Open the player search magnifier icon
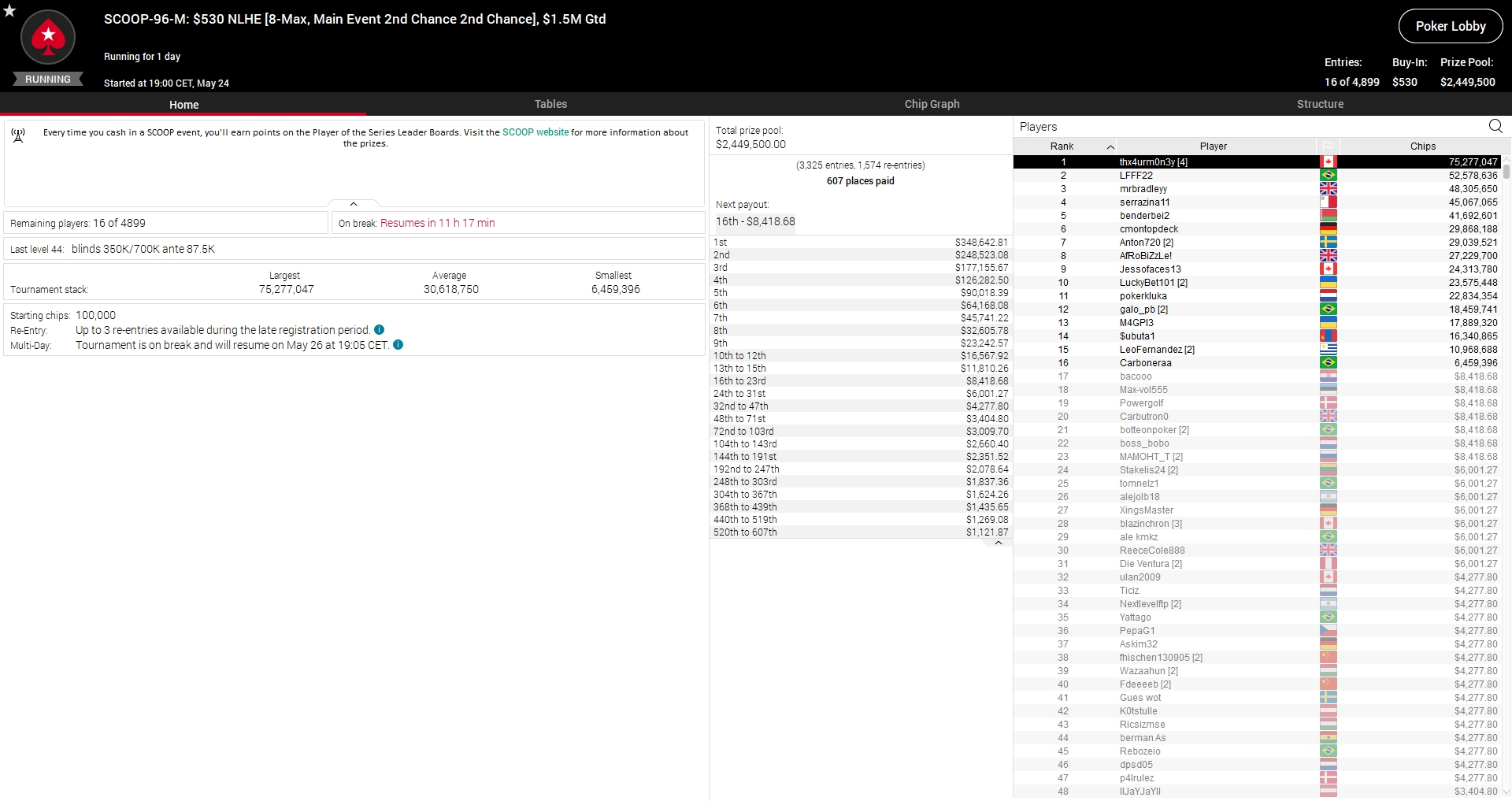 point(1495,126)
